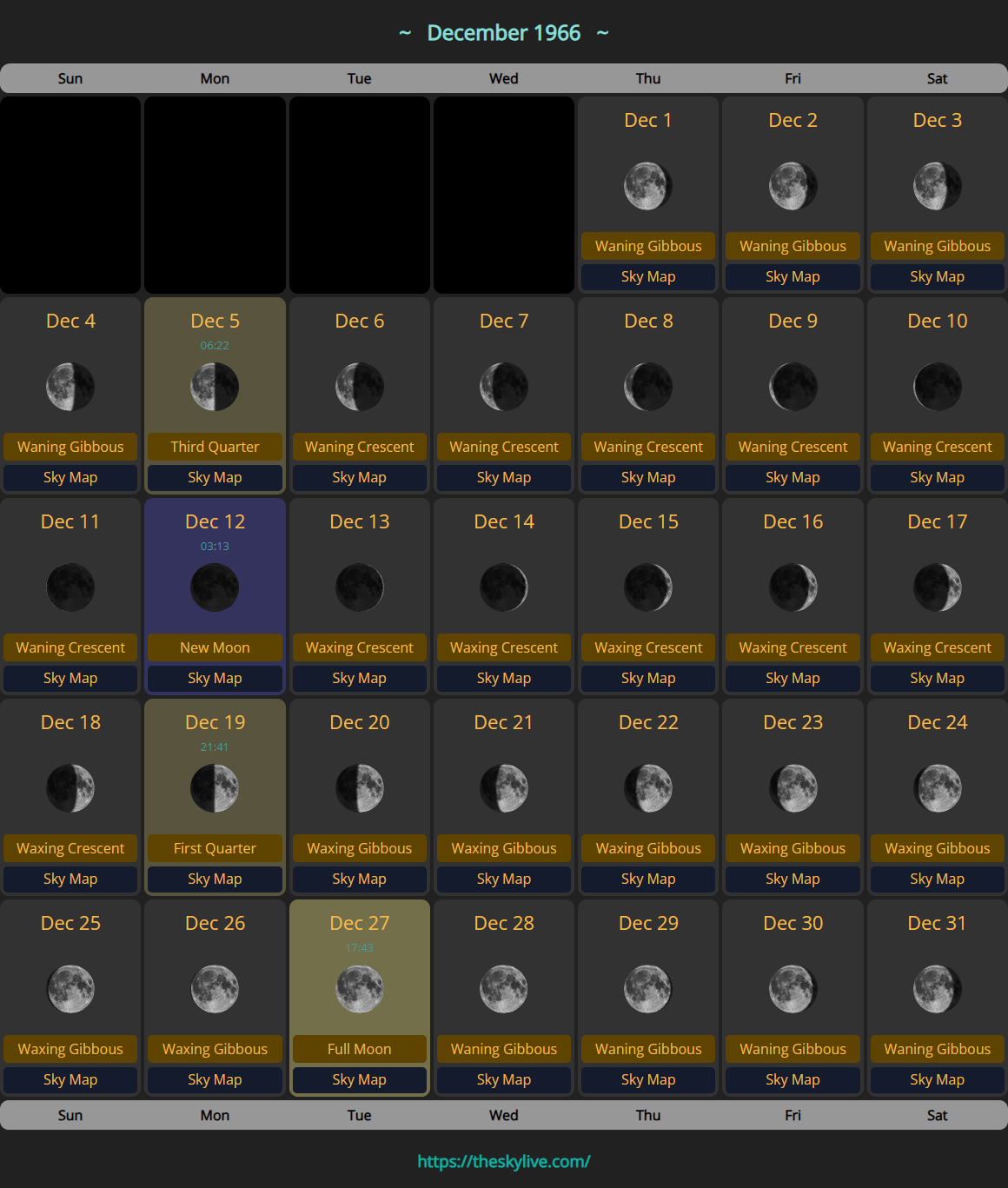
Task: Click the top Wed column header
Action: tap(504, 78)
